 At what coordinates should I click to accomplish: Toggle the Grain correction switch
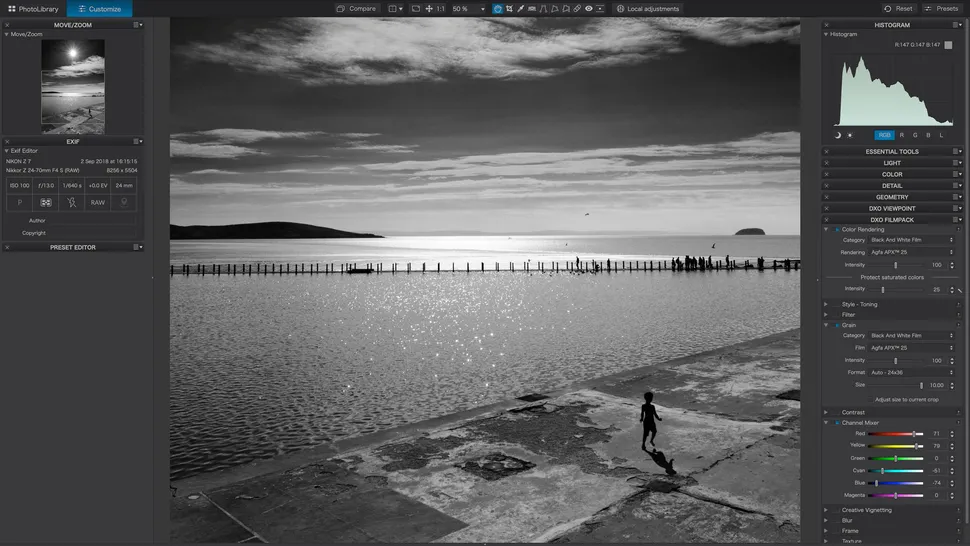click(x=836, y=325)
